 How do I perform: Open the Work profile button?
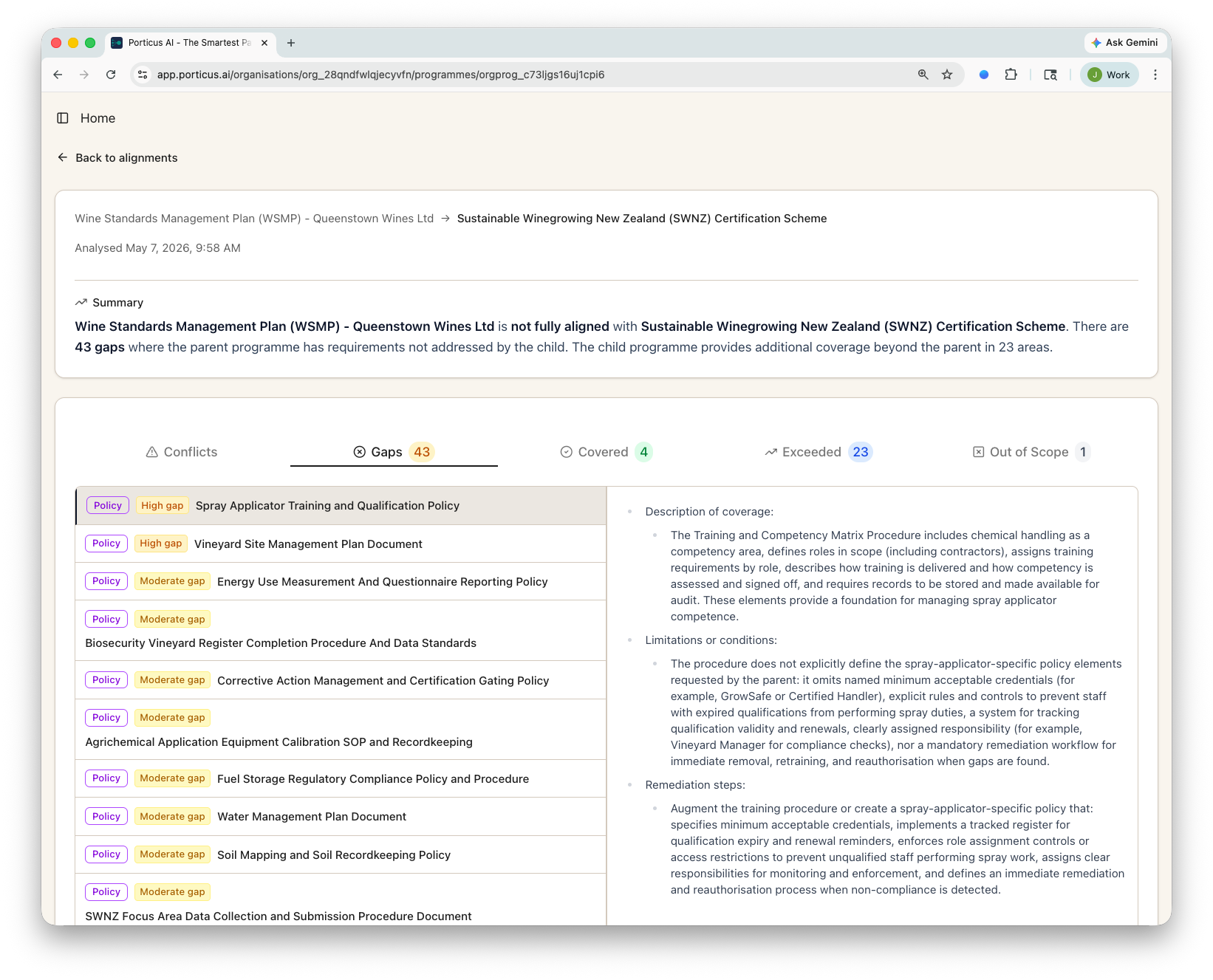click(1109, 75)
